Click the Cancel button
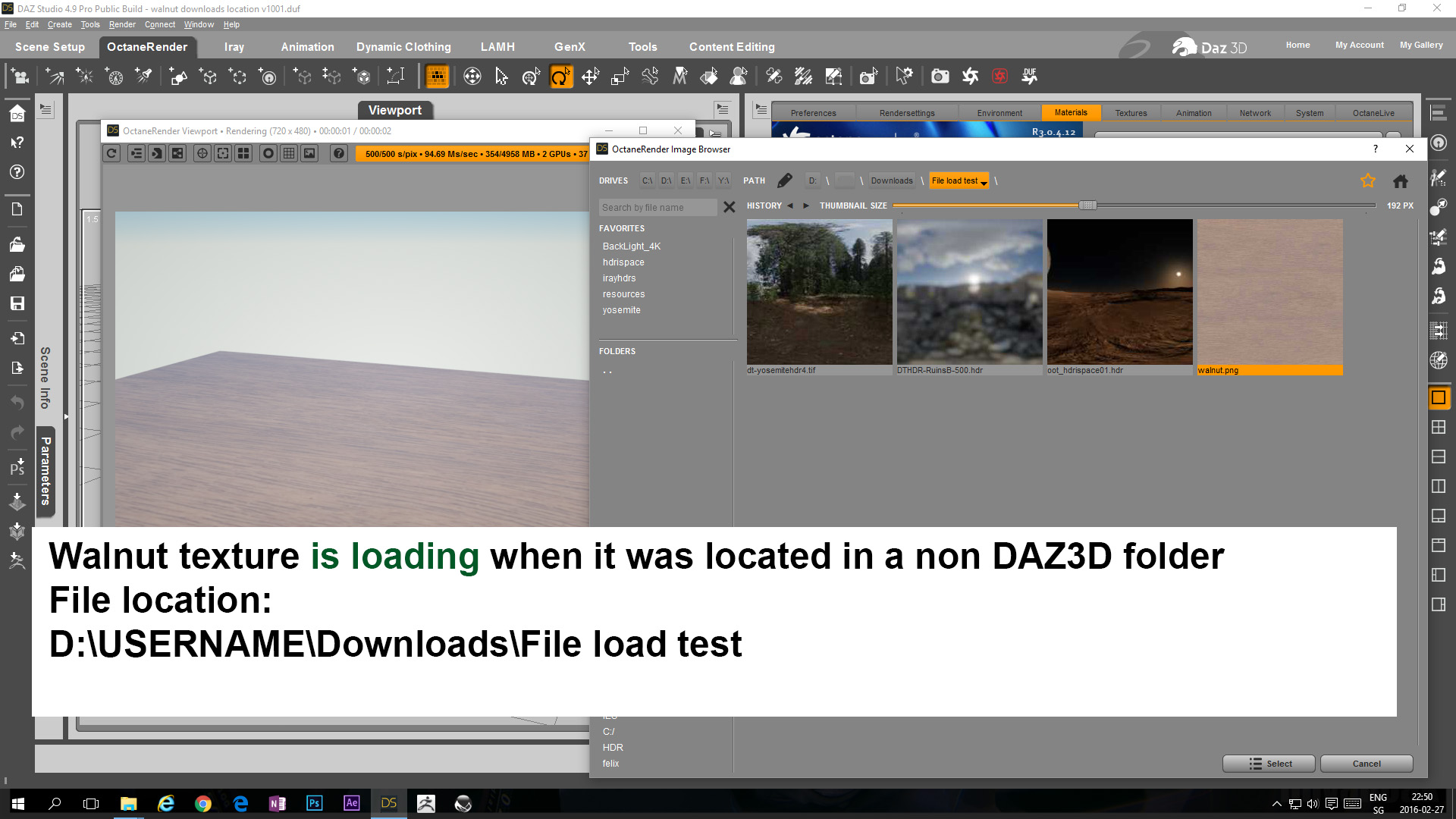1456x819 pixels. coord(1366,764)
